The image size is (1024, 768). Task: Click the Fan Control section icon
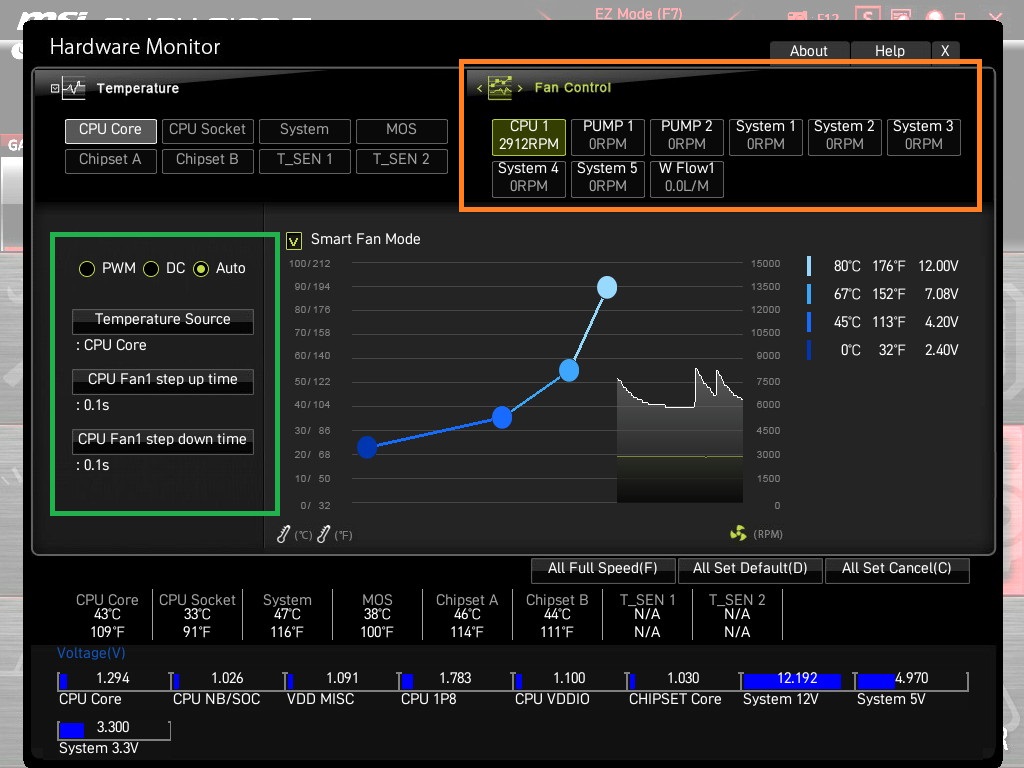pyautogui.click(x=500, y=88)
